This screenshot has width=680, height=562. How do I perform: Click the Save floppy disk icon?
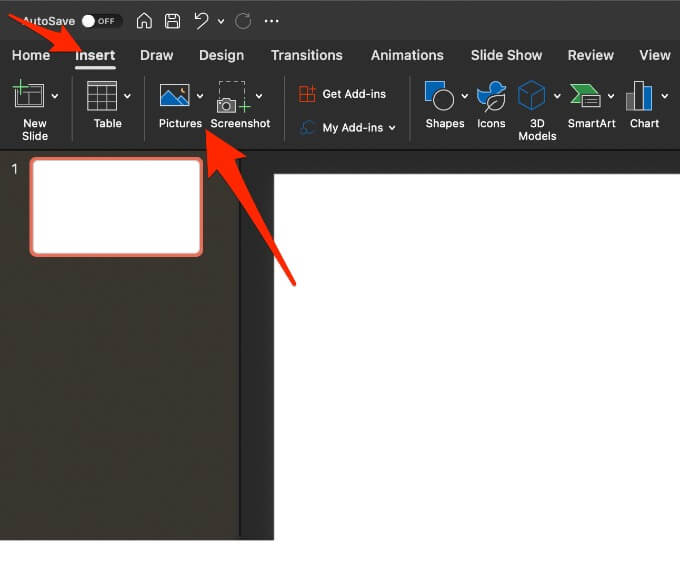(172, 21)
